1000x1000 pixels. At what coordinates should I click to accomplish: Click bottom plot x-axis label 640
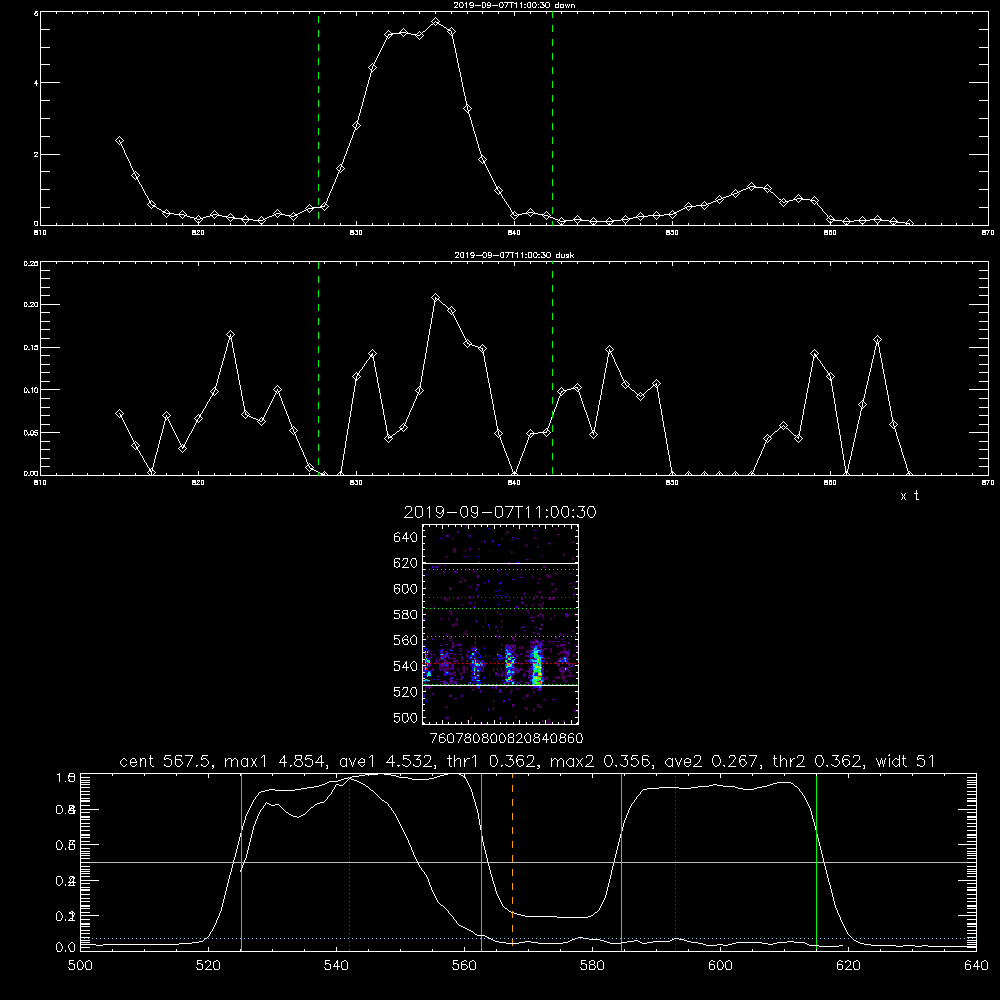point(976,966)
